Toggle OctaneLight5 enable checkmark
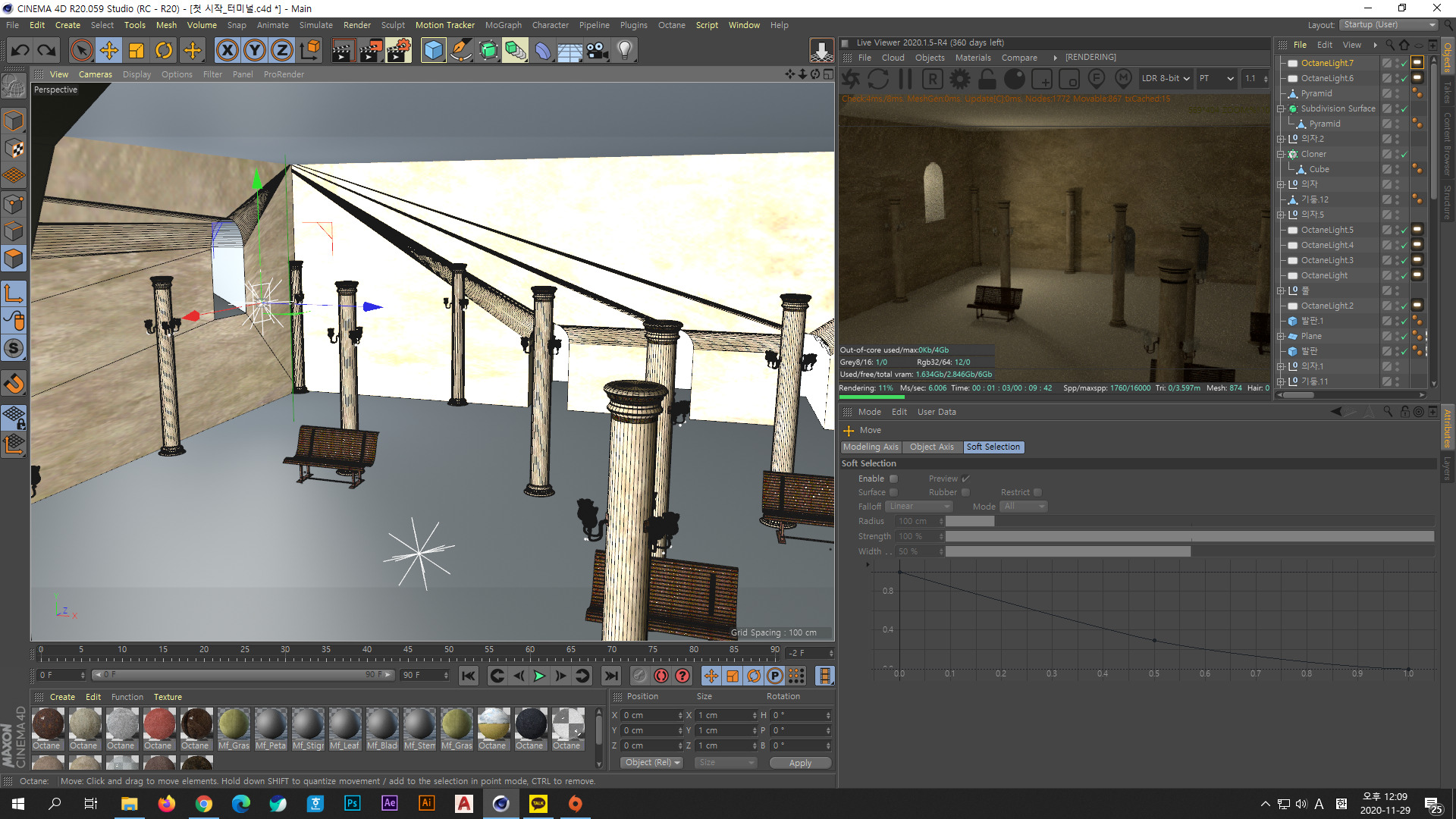This screenshot has width=1456, height=819. tap(1404, 230)
